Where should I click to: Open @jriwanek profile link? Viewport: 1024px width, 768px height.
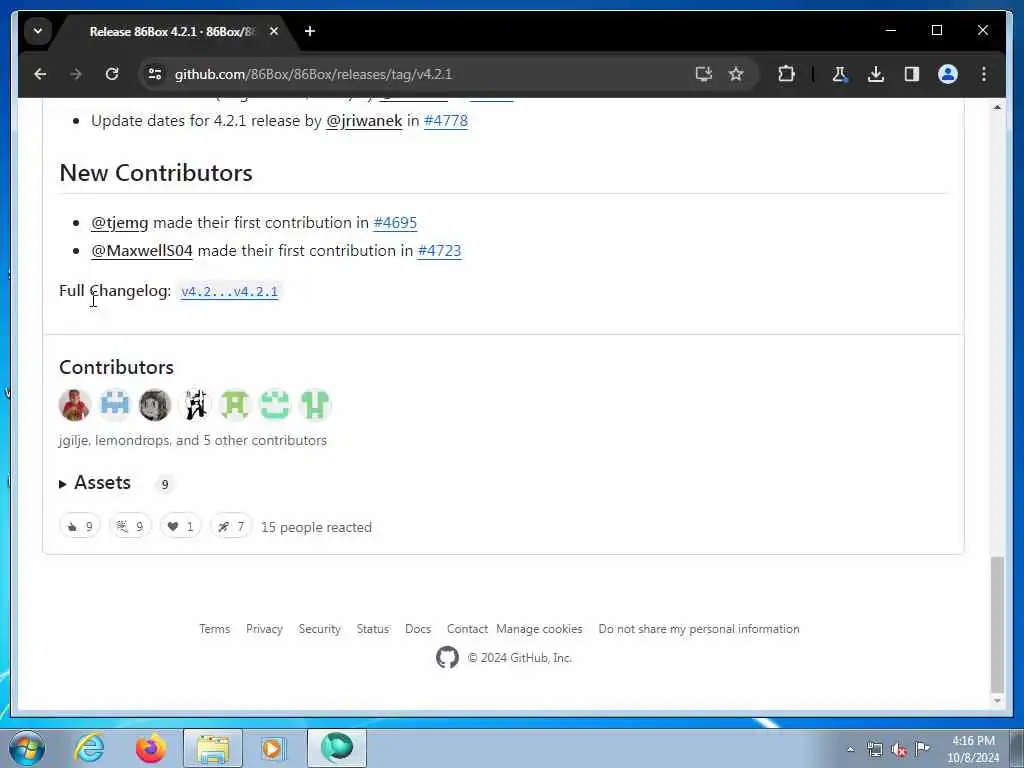364,121
